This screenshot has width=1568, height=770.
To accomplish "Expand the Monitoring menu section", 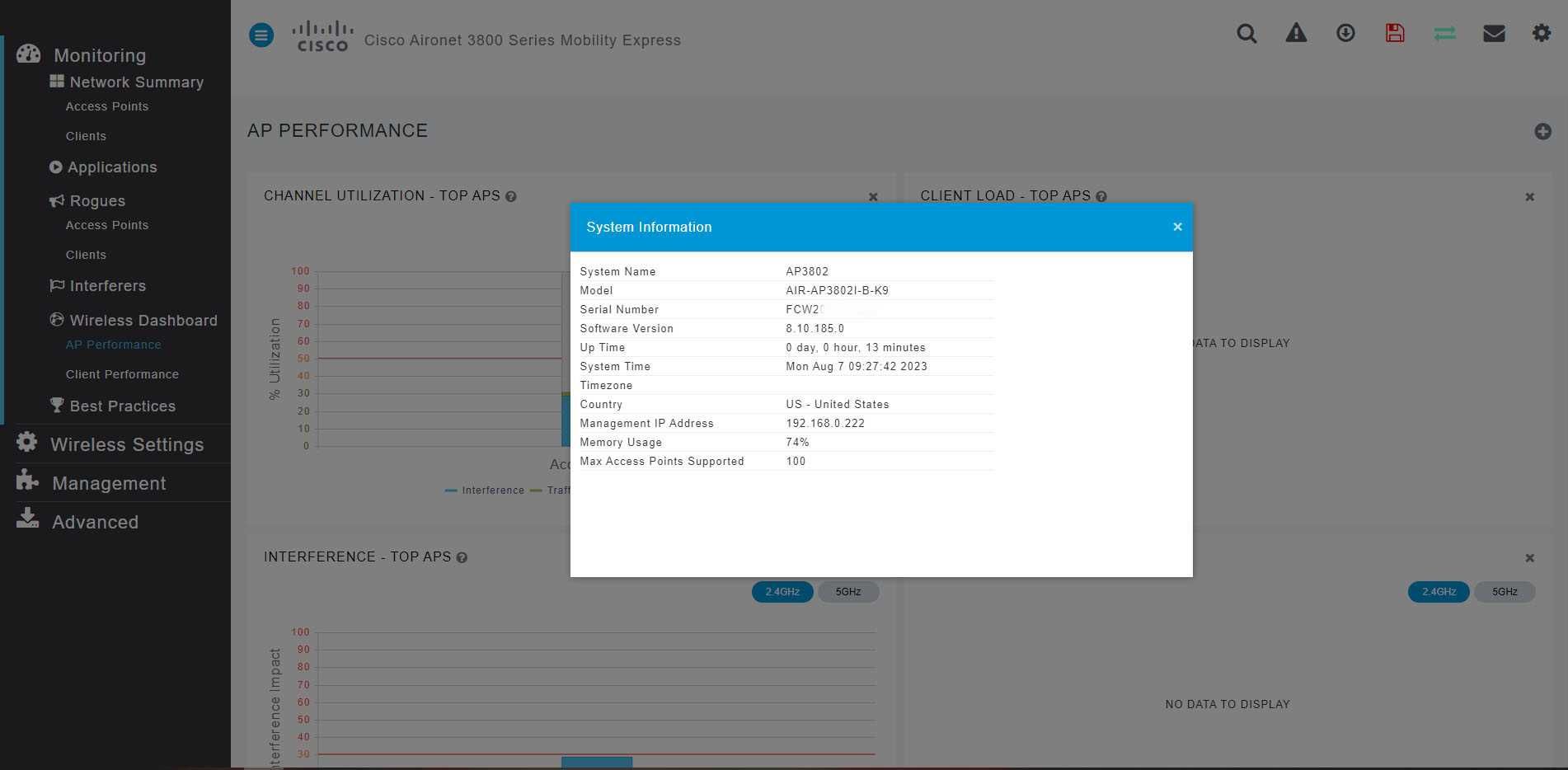I will [100, 55].
